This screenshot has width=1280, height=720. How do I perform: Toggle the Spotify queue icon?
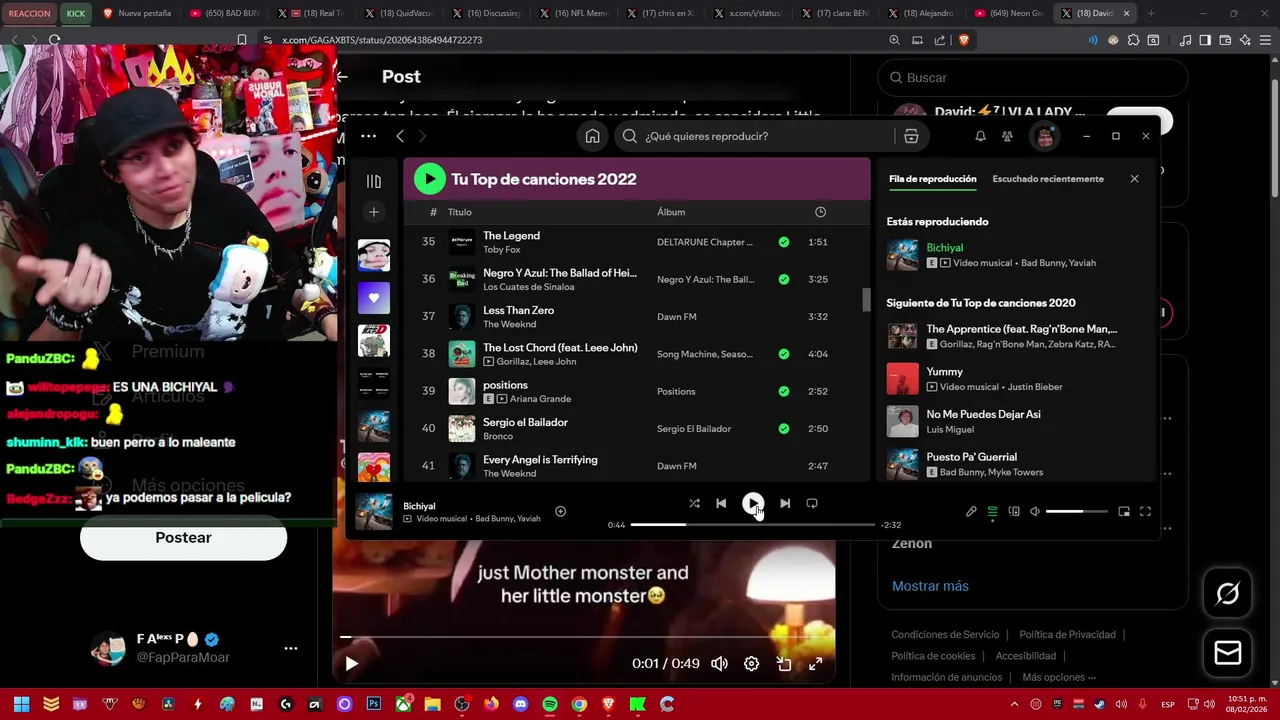point(992,512)
